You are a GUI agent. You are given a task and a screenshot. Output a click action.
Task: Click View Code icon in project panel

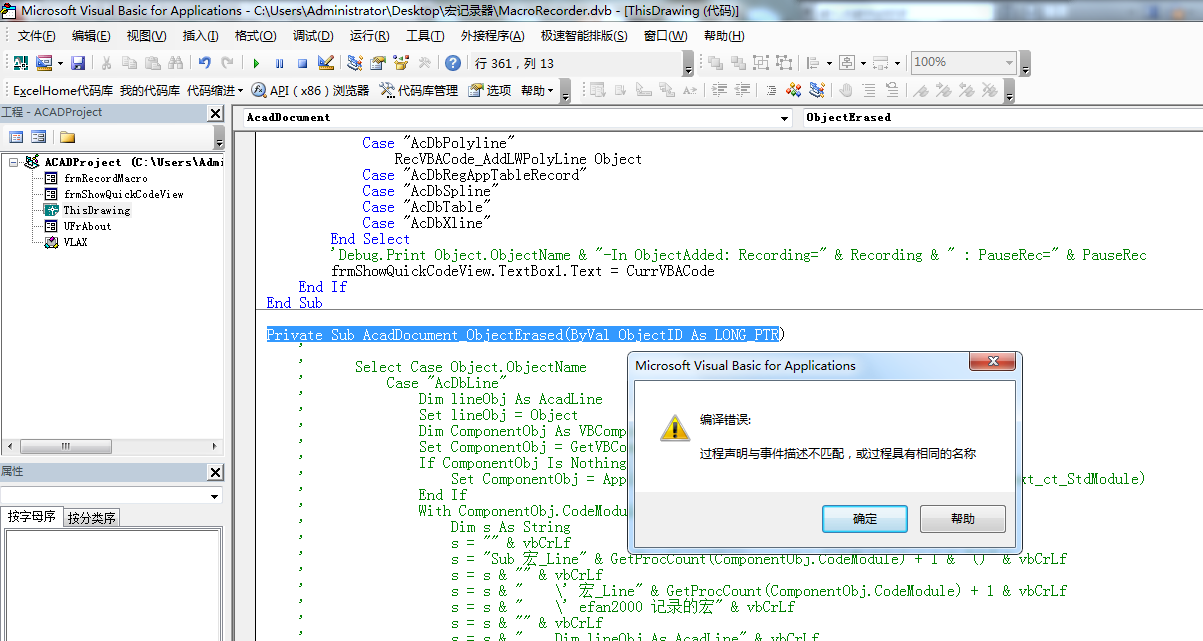[x=16, y=137]
